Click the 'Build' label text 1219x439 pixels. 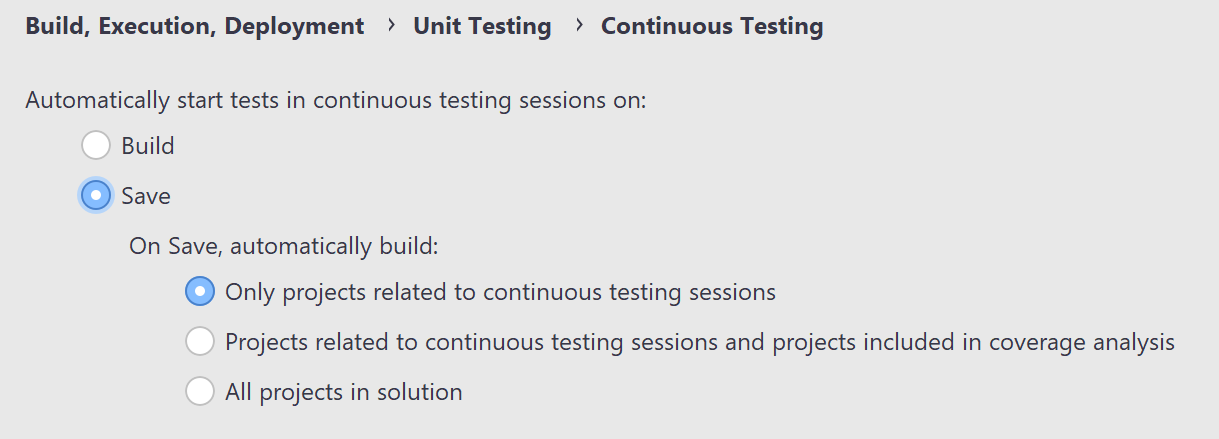click(x=148, y=146)
